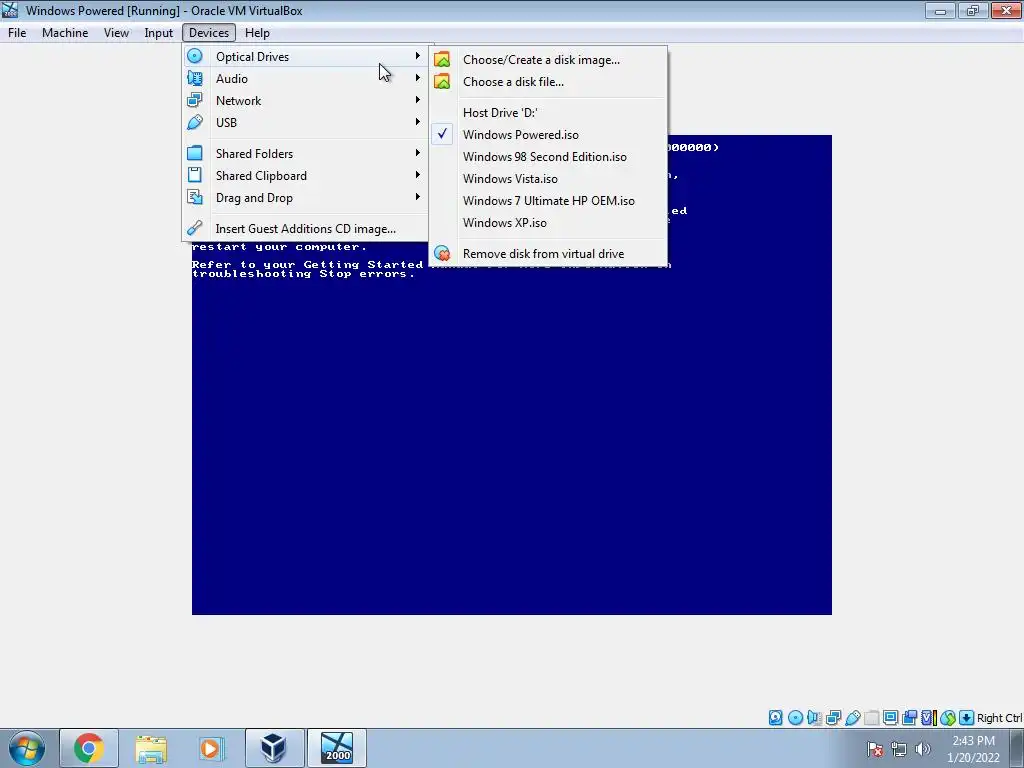The width and height of the screenshot is (1024, 768).
Task: Click the greyed shared folders status icon
Action: point(871,718)
